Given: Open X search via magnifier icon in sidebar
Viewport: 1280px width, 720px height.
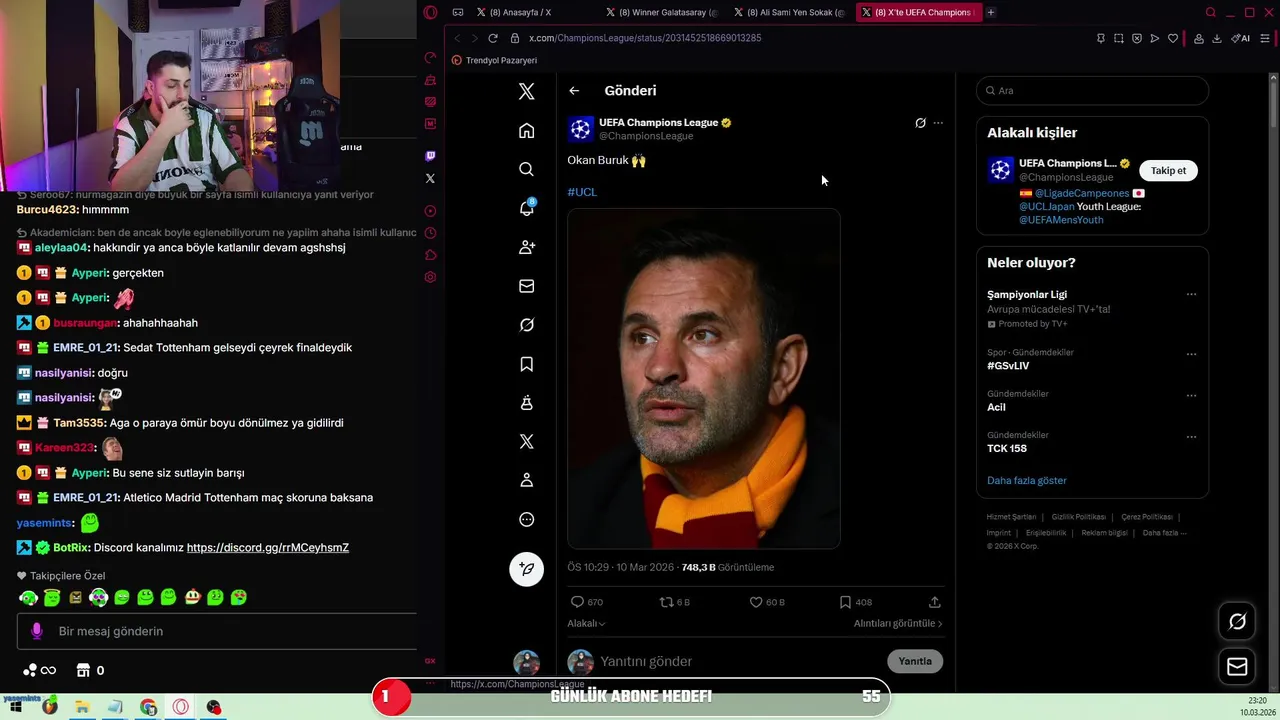Looking at the screenshot, I should [x=527, y=169].
